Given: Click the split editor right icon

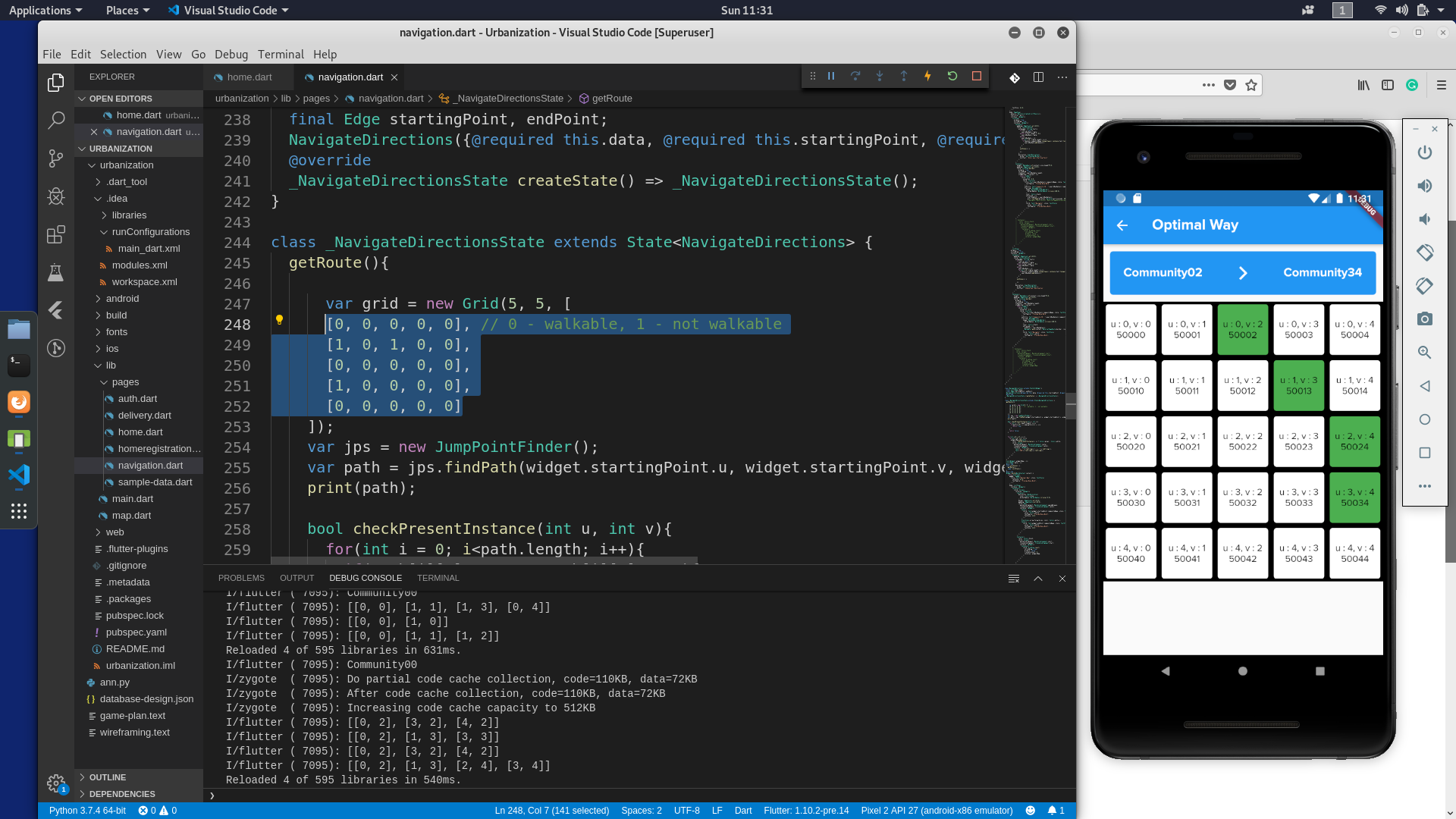Looking at the screenshot, I should point(1038,77).
